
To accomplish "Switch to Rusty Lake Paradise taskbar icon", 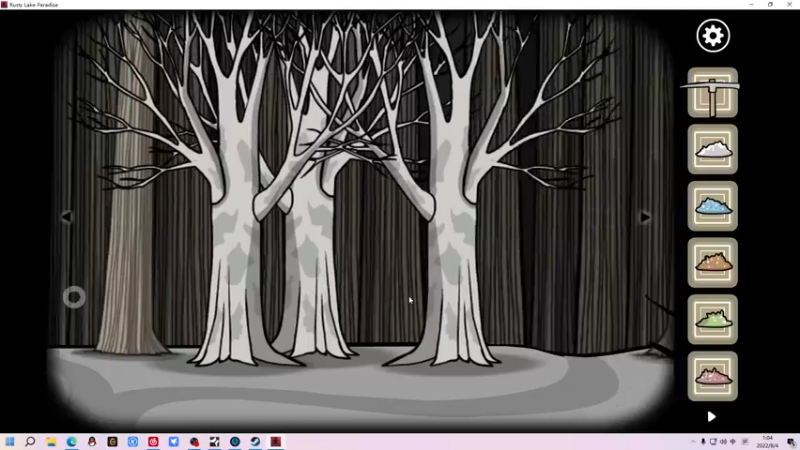I will 276,441.
